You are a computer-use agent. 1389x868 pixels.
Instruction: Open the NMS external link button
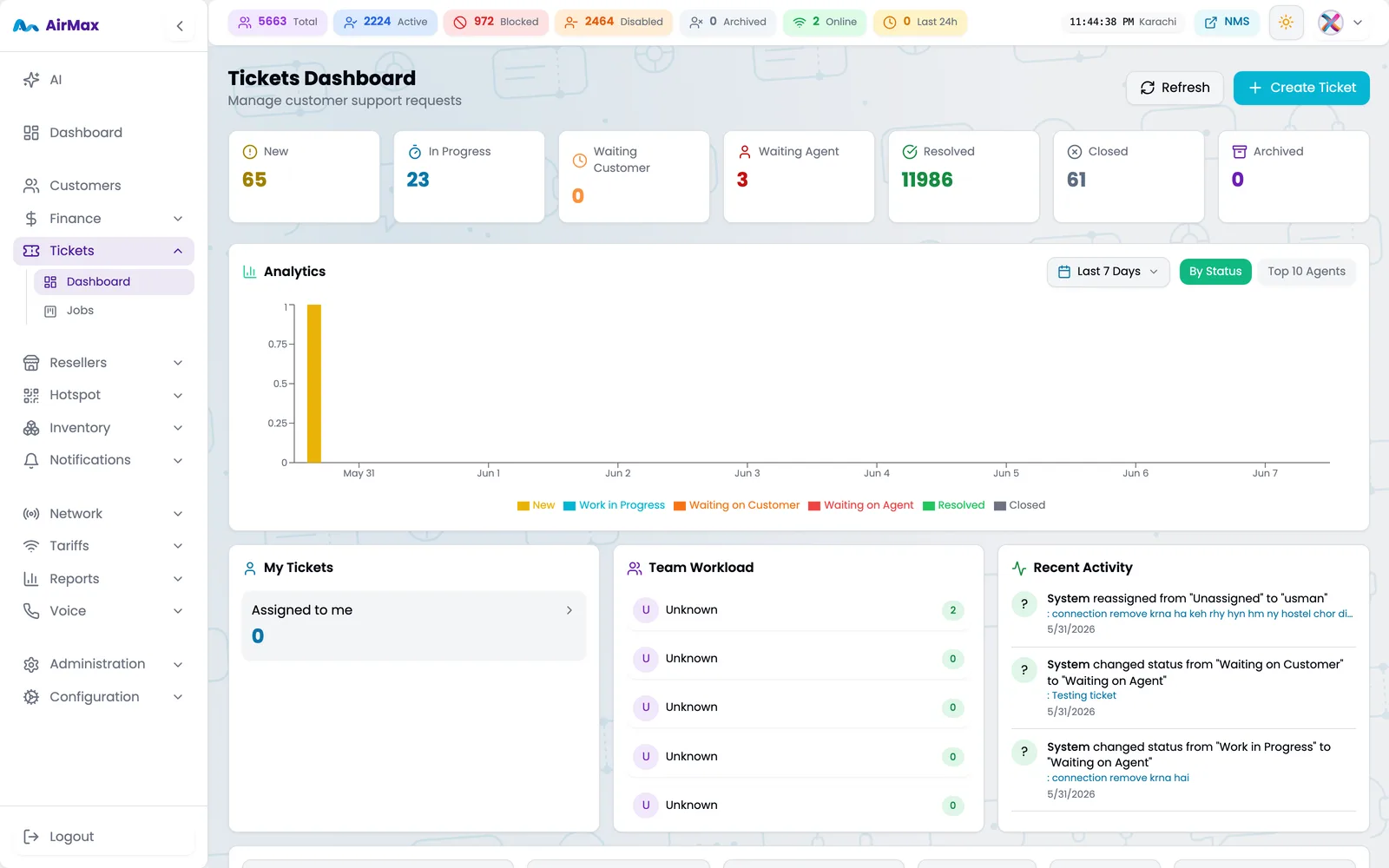coord(1227,22)
